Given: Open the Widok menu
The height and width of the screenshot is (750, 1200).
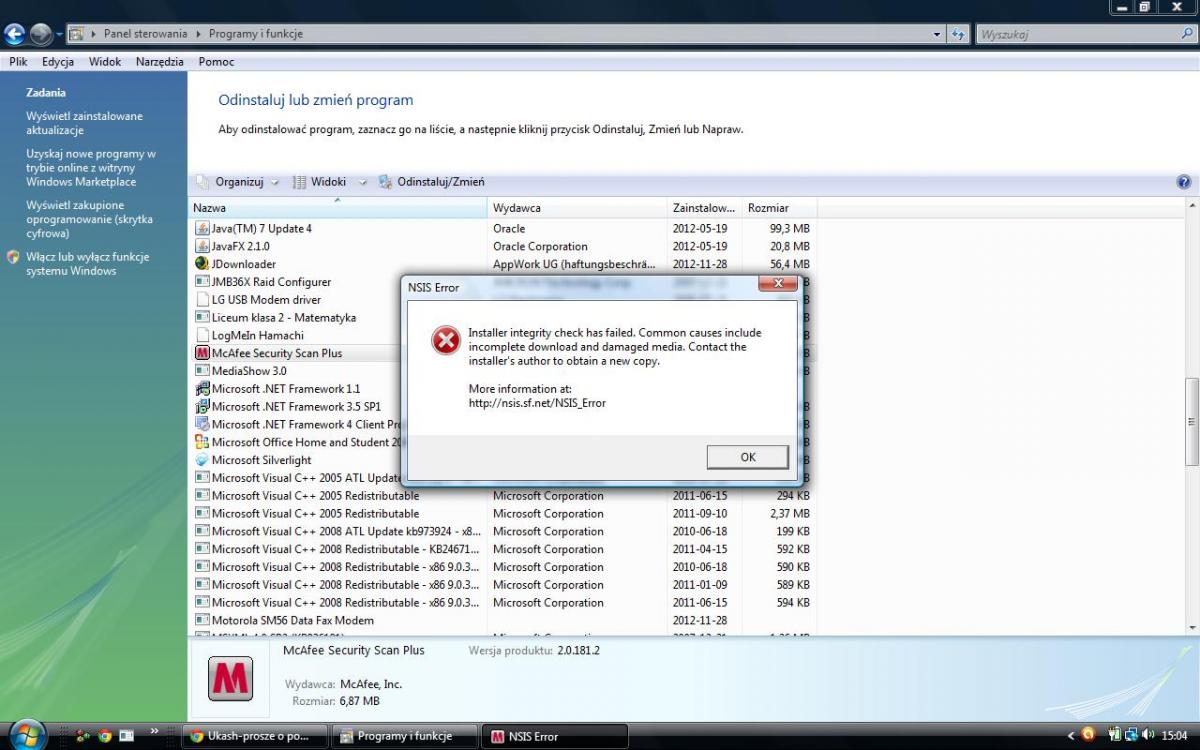Looking at the screenshot, I should coord(105,62).
